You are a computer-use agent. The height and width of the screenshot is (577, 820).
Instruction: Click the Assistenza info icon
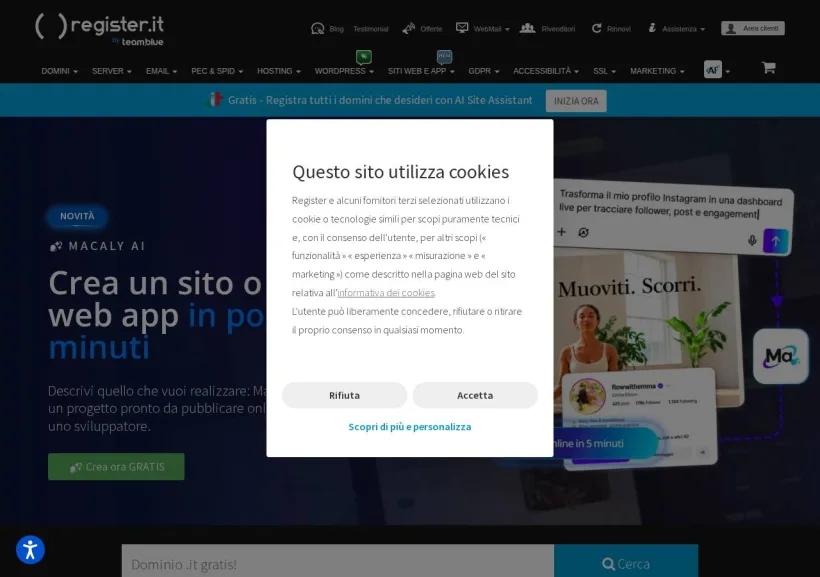pyautogui.click(x=652, y=28)
